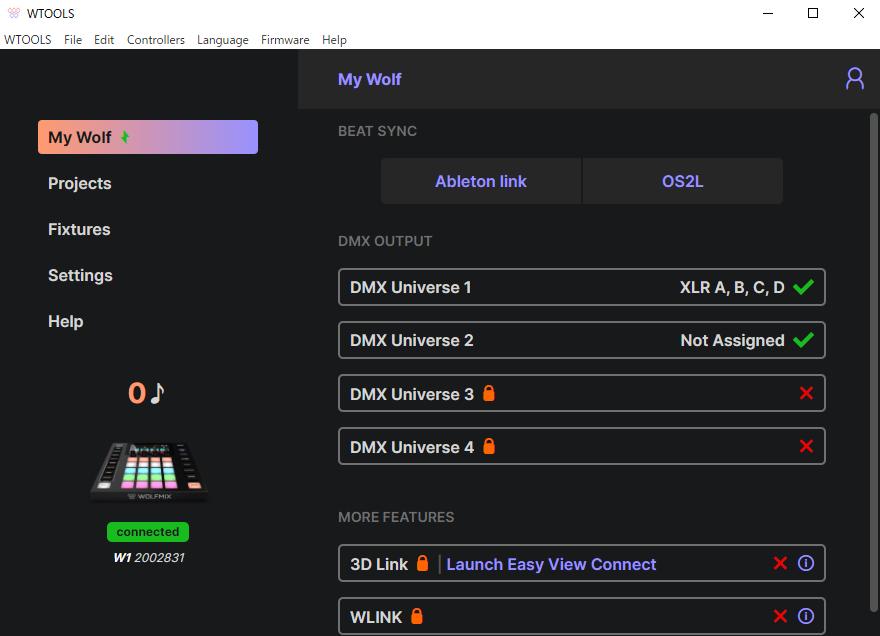Click the serial number W1 2002831
The height and width of the screenshot is (636, 880).
coord(149,557)
